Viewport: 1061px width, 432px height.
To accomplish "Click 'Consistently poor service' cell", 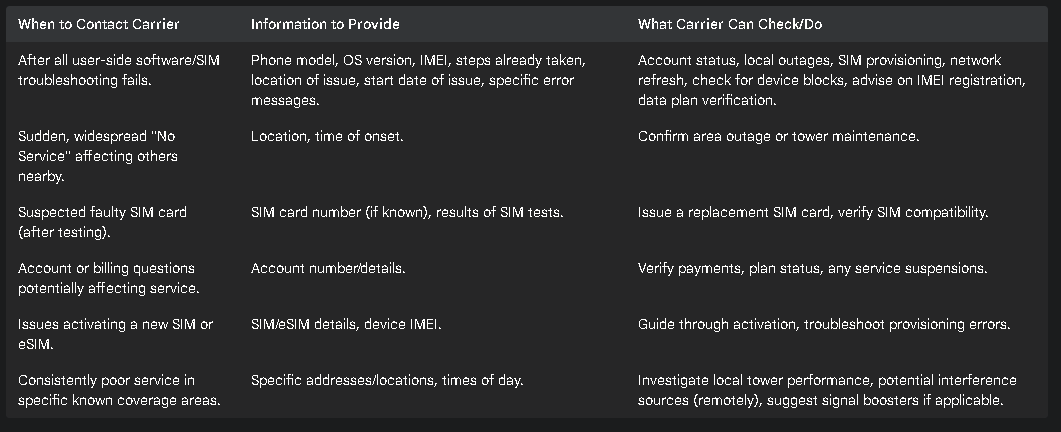I will pyautogui.click(x=119, y=391).
